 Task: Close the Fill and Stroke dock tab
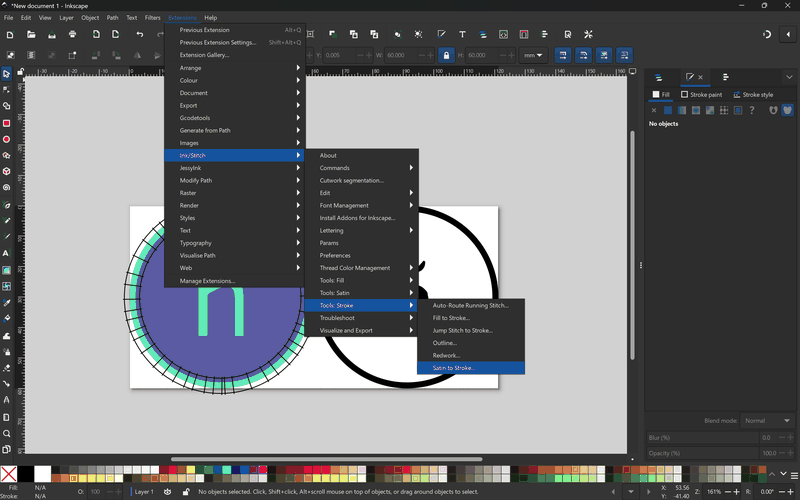pos(701,77)
